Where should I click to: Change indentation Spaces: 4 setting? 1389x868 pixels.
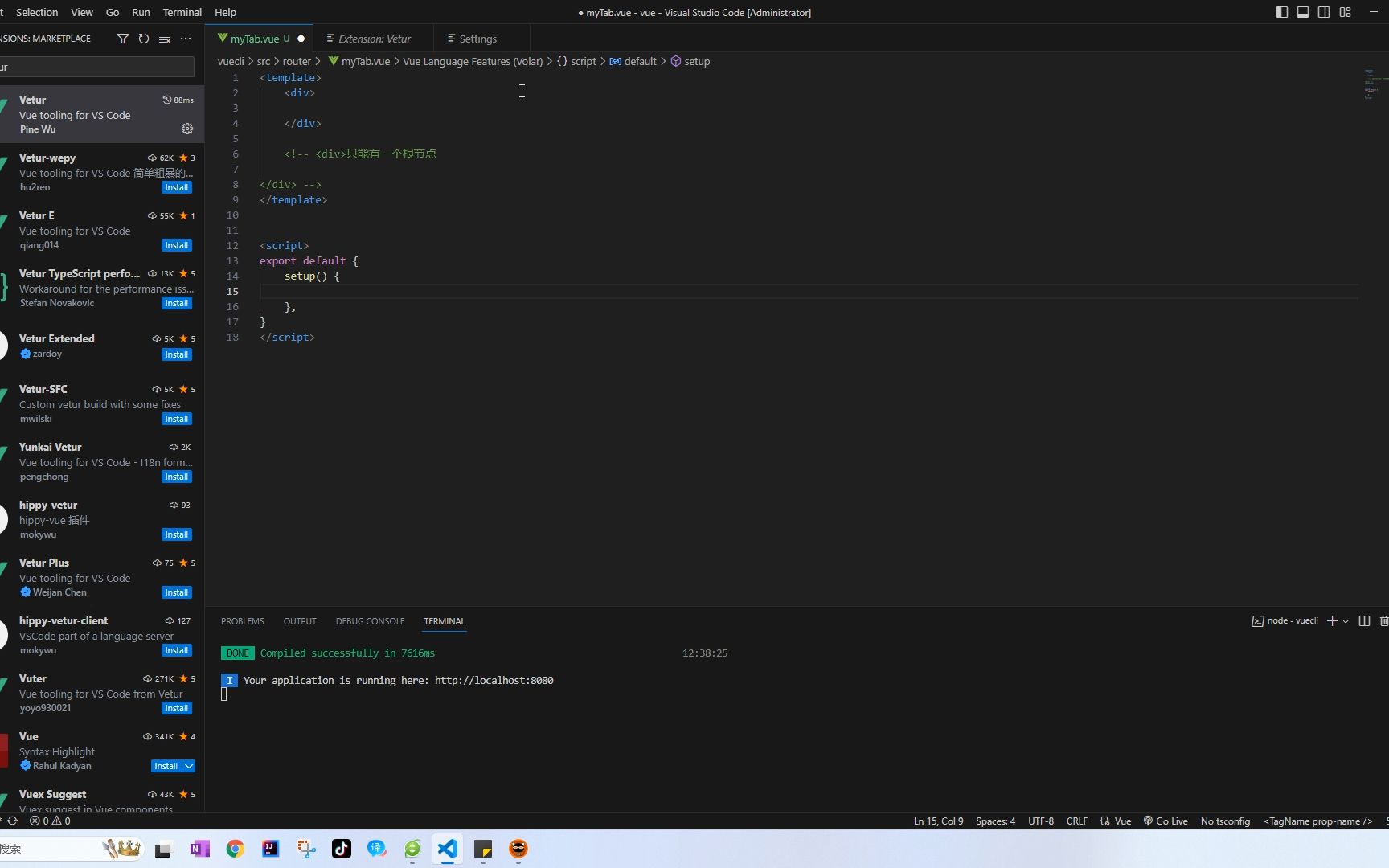(995, 821)
